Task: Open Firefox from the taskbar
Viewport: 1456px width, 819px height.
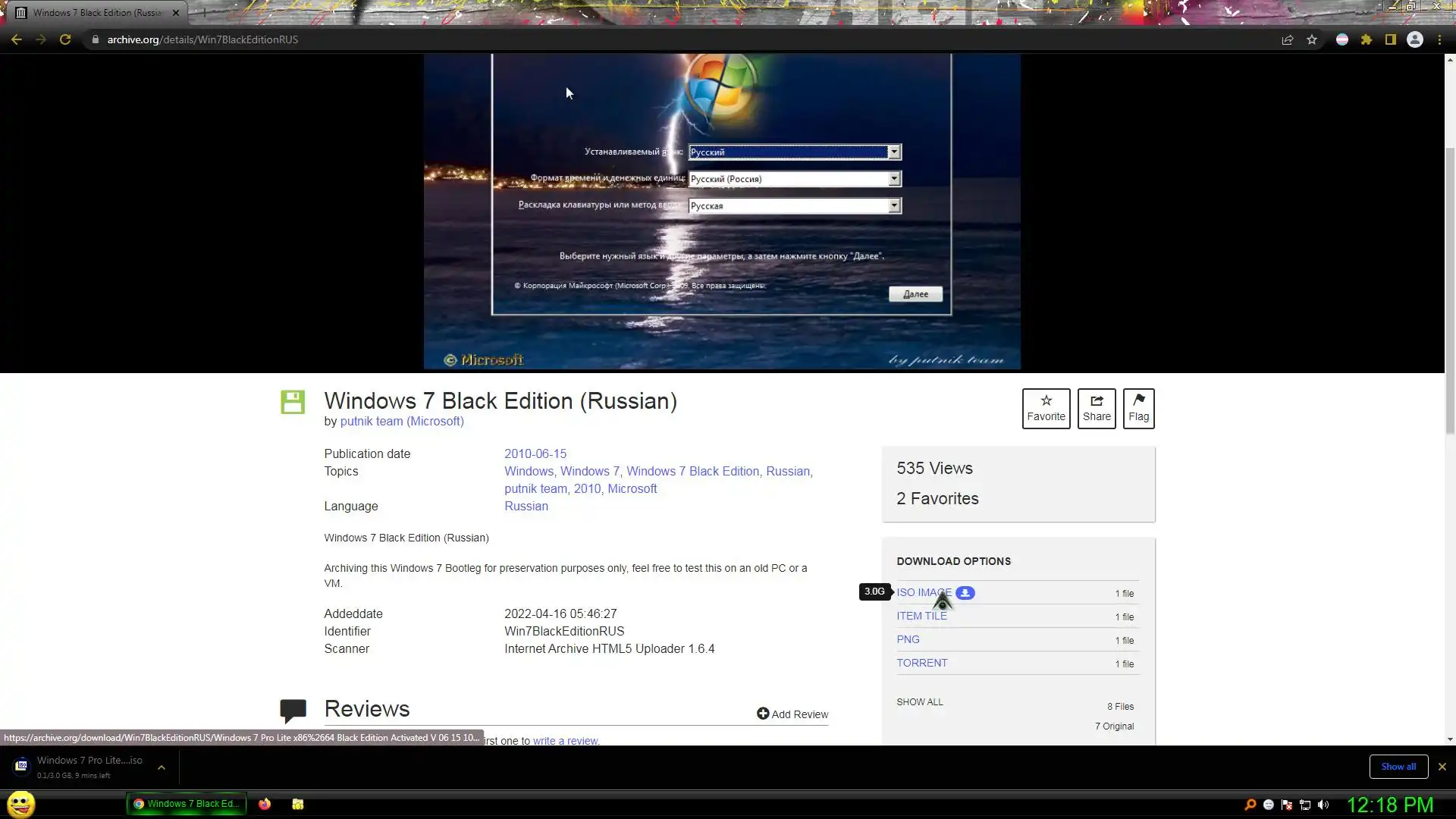Action: tap(265, 804)
